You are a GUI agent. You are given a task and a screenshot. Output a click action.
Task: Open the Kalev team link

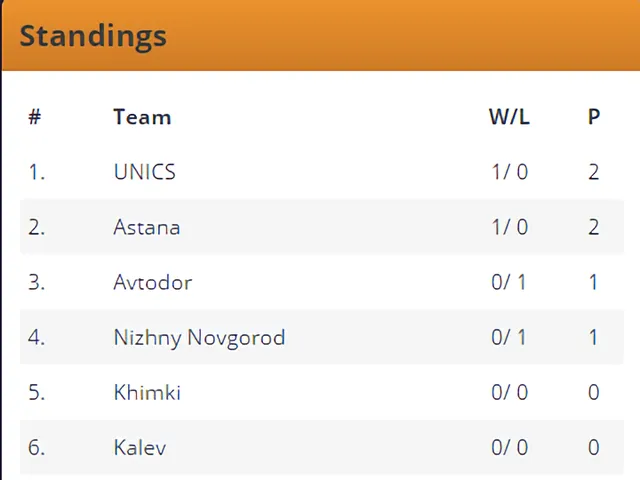tap(140, 447)
